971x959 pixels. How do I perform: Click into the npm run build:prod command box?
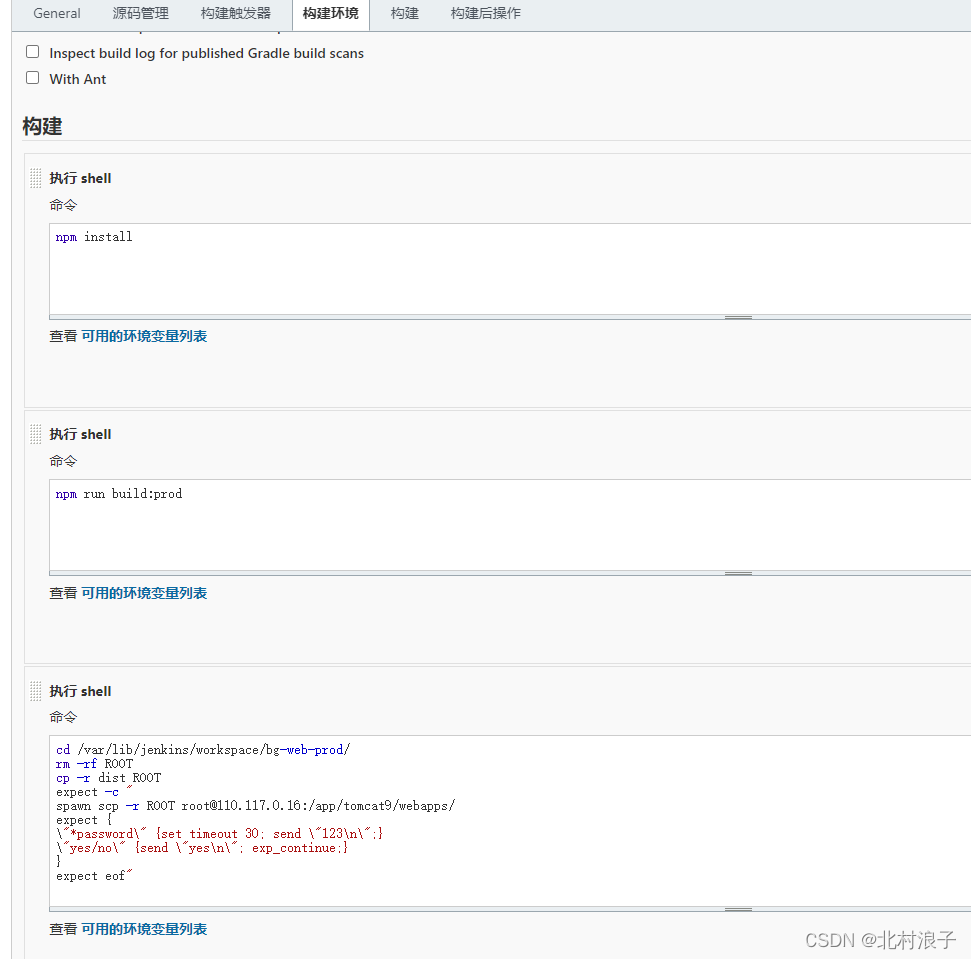pos(510,526)
